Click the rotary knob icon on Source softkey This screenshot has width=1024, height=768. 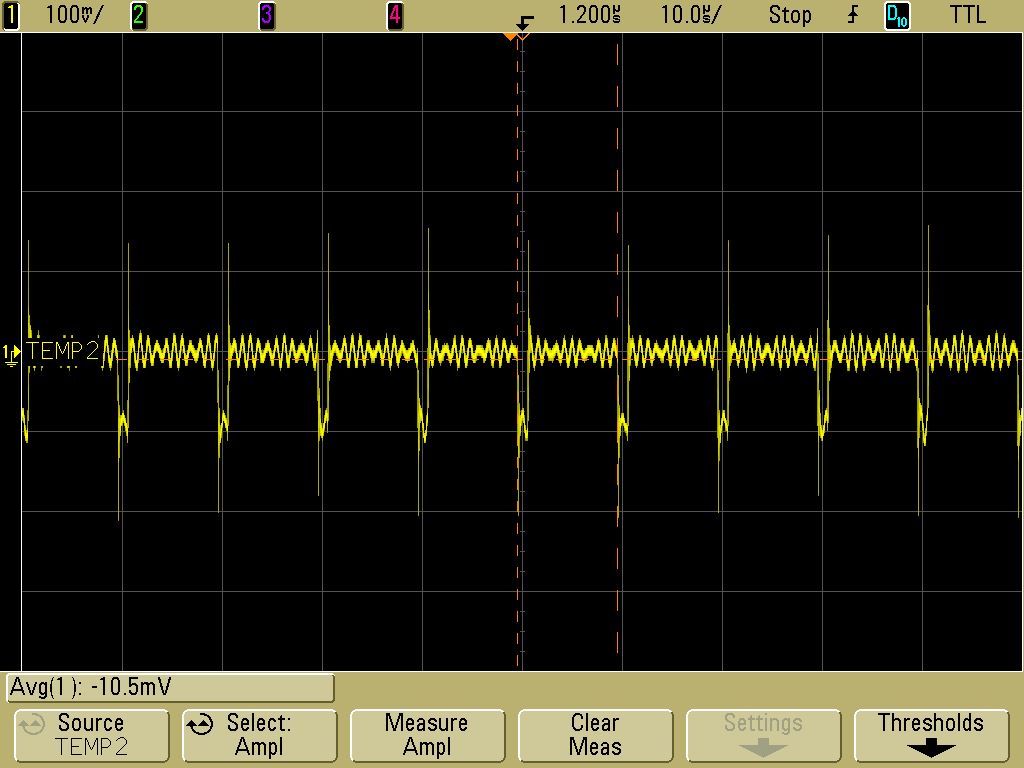(31, 725)
